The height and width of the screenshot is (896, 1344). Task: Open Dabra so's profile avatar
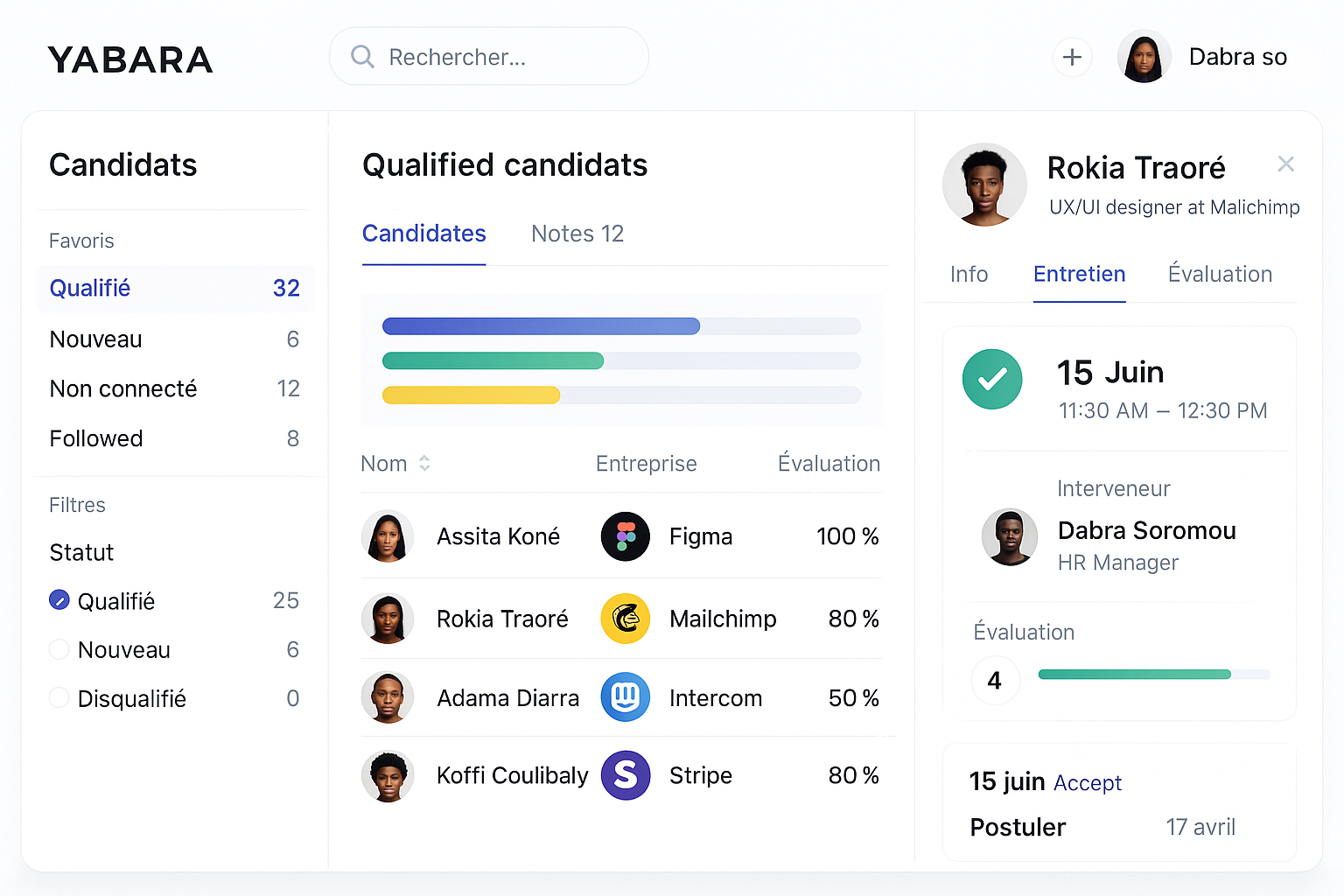[1144, 56]
